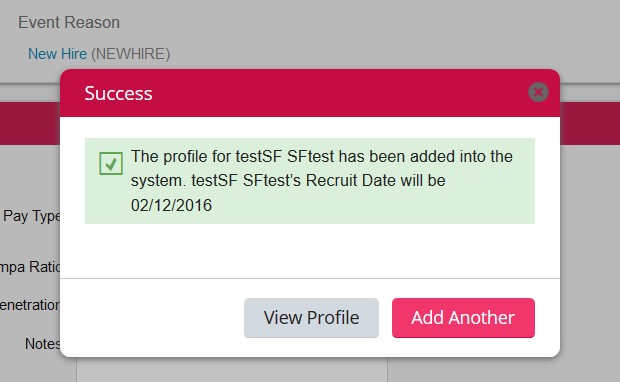
Task: Click the crimson section bar right of the dialog
Action: coord(590,123)
